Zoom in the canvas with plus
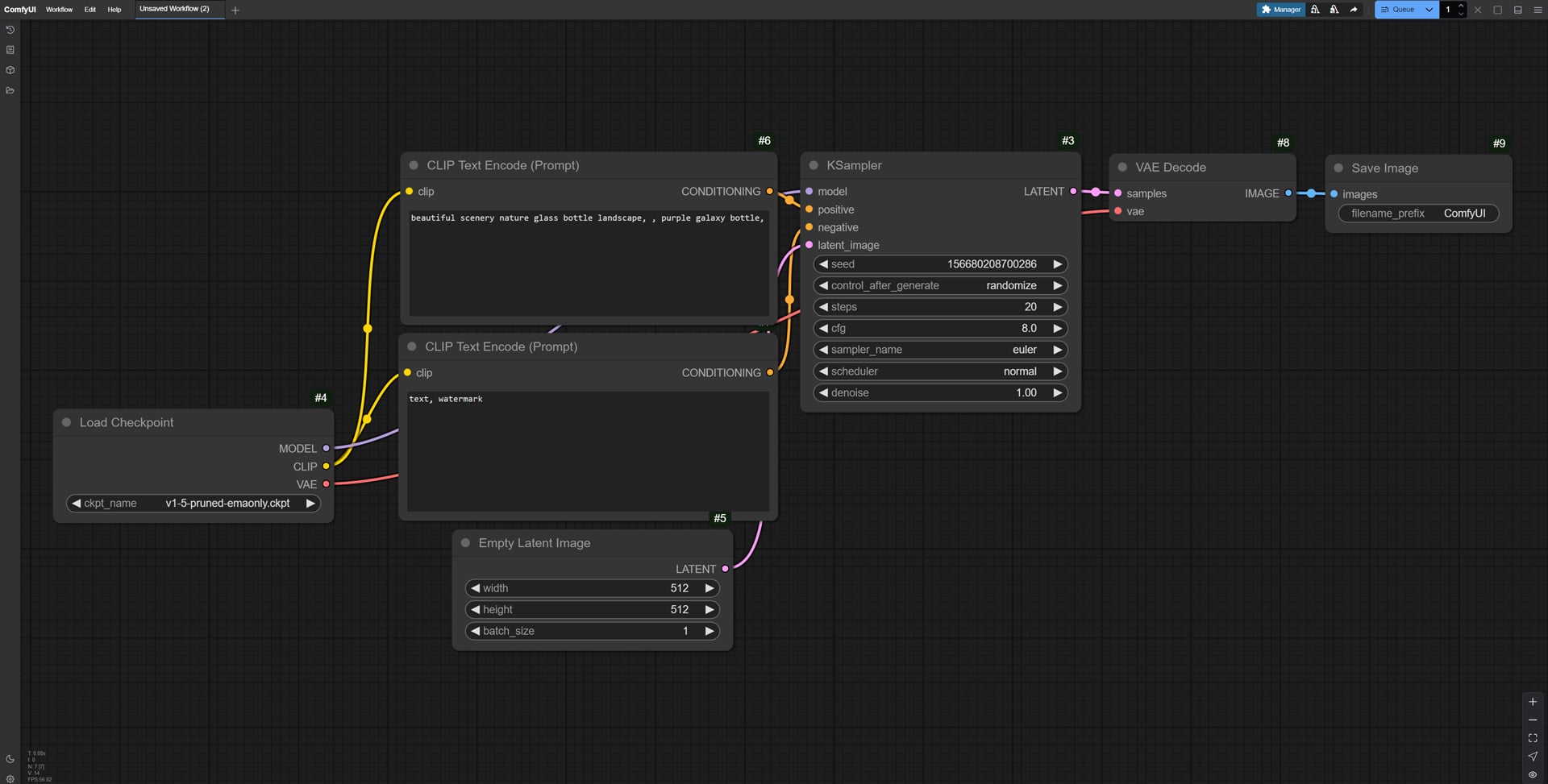This screenshot has height=784, width=1548. point(1533,702)
